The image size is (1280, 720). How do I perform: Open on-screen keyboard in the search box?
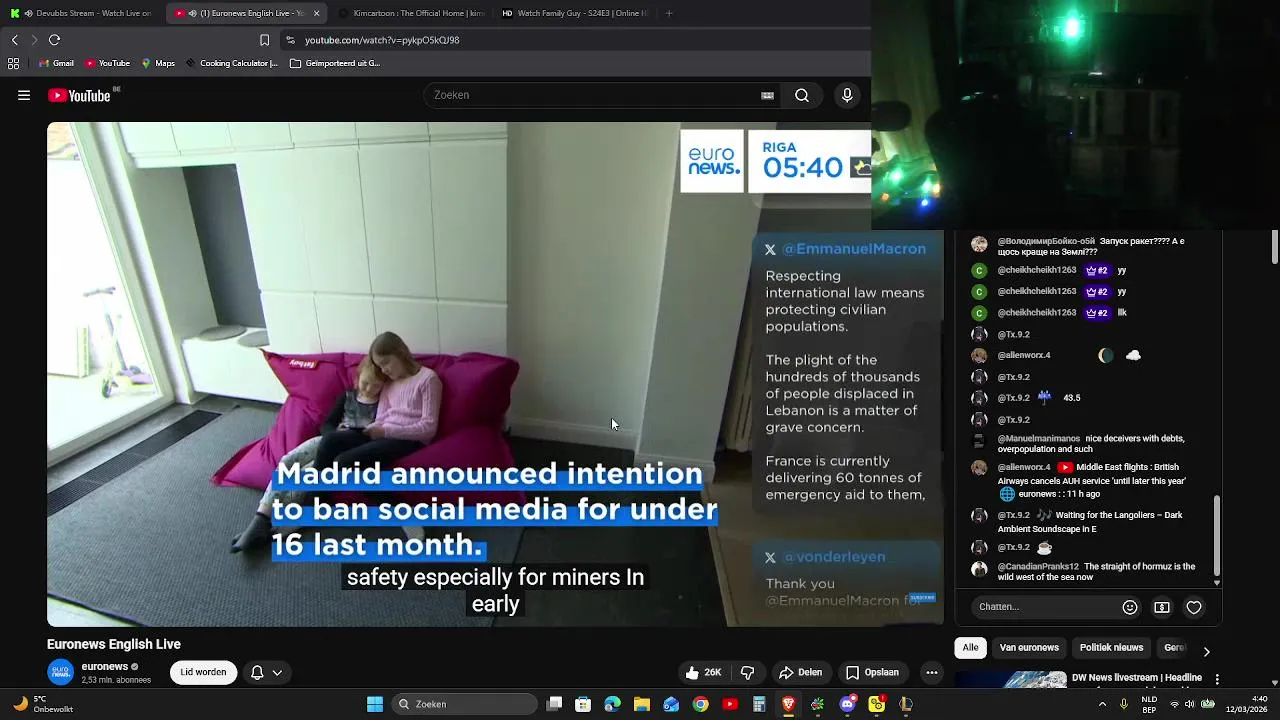click(767, 96)
